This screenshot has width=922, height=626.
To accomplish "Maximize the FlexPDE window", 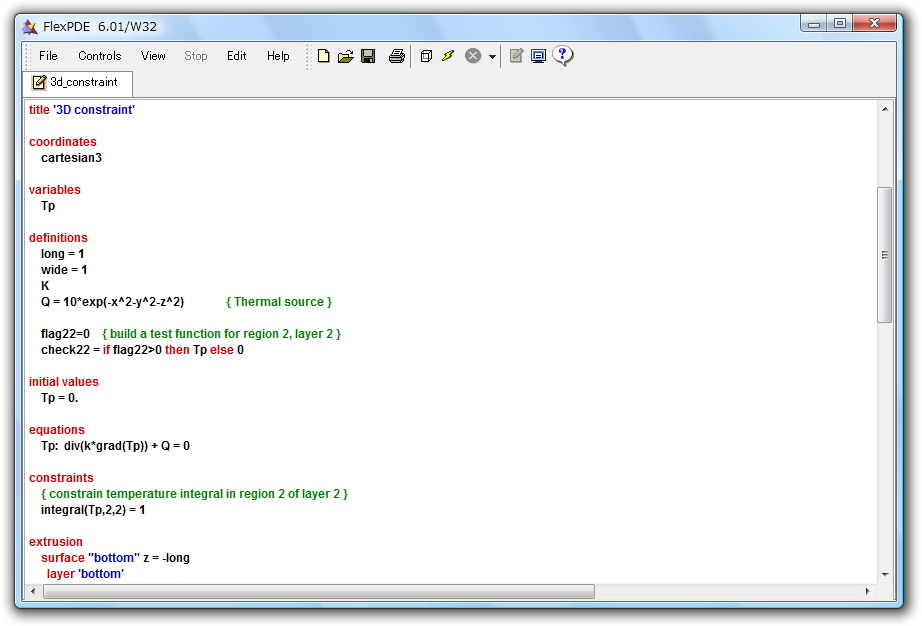I will 840,24.
